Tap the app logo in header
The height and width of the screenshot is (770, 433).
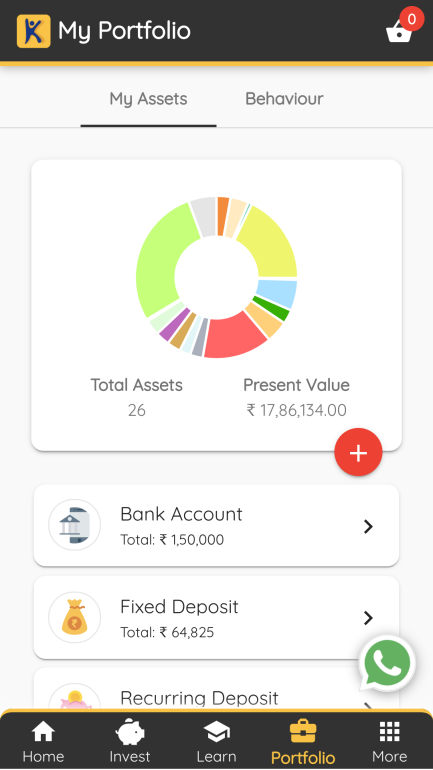click(x=33, y=31)
